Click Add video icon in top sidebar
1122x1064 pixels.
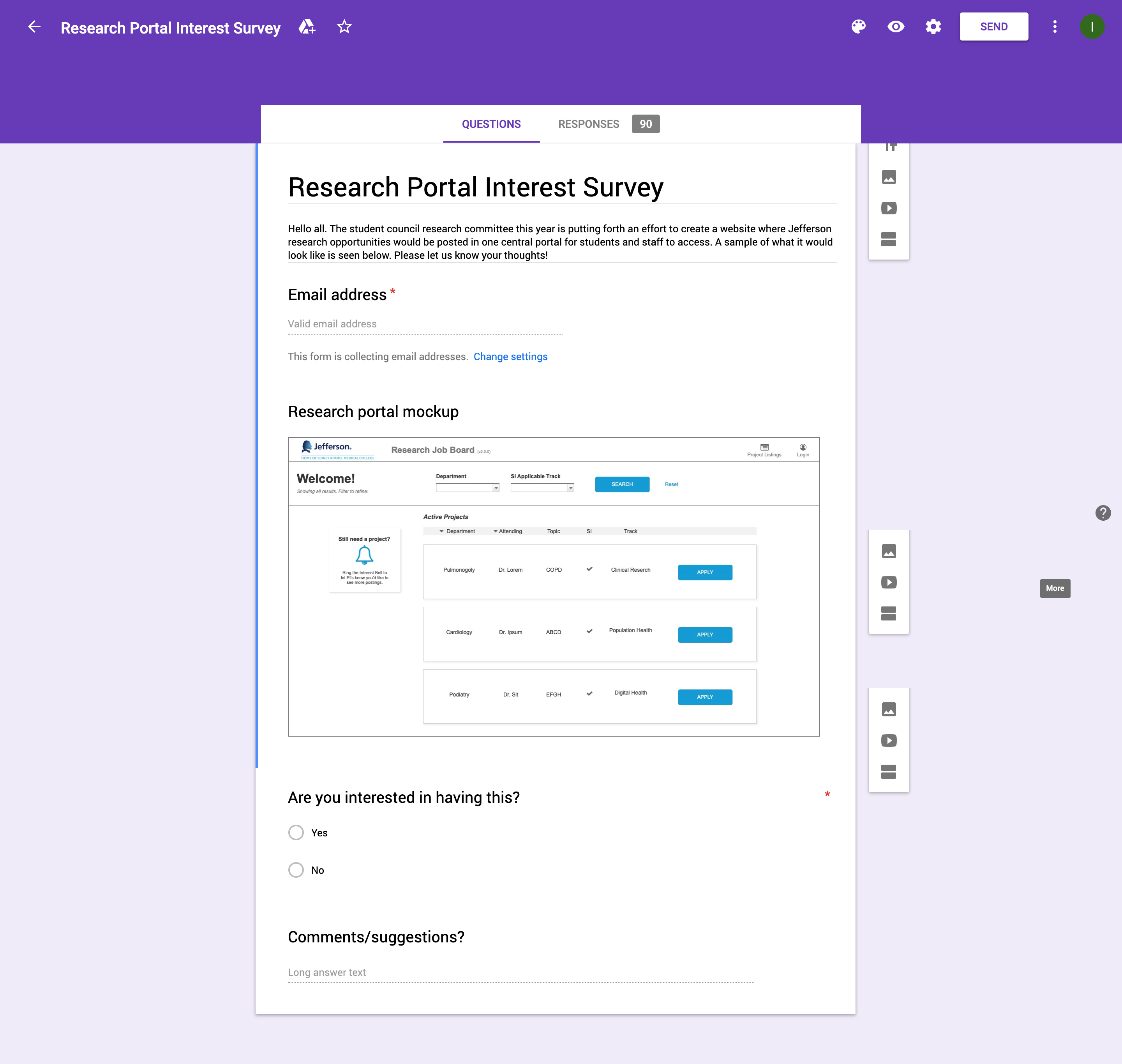coord(888,208)
